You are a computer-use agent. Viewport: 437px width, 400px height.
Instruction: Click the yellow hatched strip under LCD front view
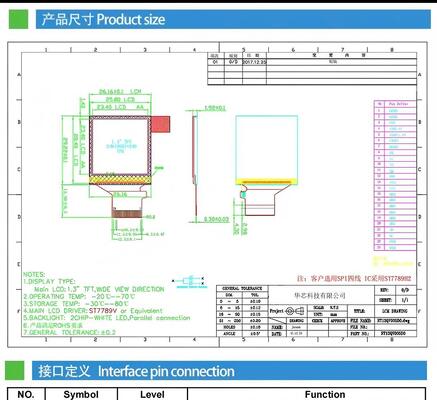[x=120, y=179]
